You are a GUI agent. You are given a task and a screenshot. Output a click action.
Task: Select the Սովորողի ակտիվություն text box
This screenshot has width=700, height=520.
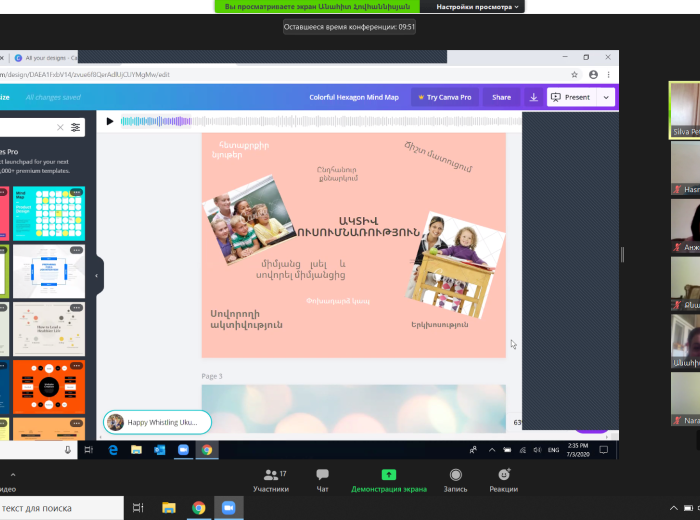click(x=246, y=319)
